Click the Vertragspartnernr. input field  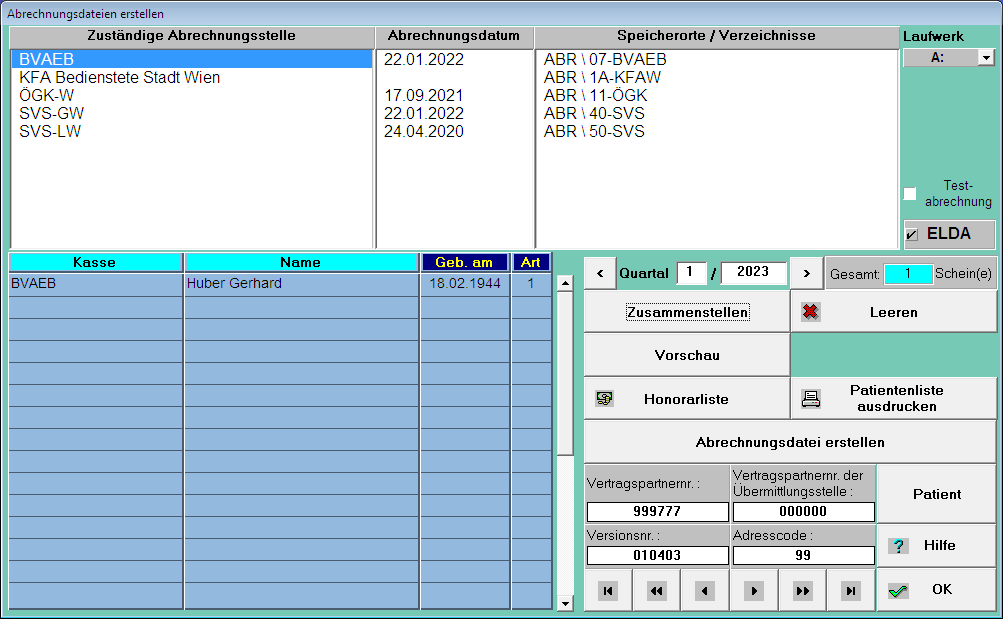tap(657, 512)
